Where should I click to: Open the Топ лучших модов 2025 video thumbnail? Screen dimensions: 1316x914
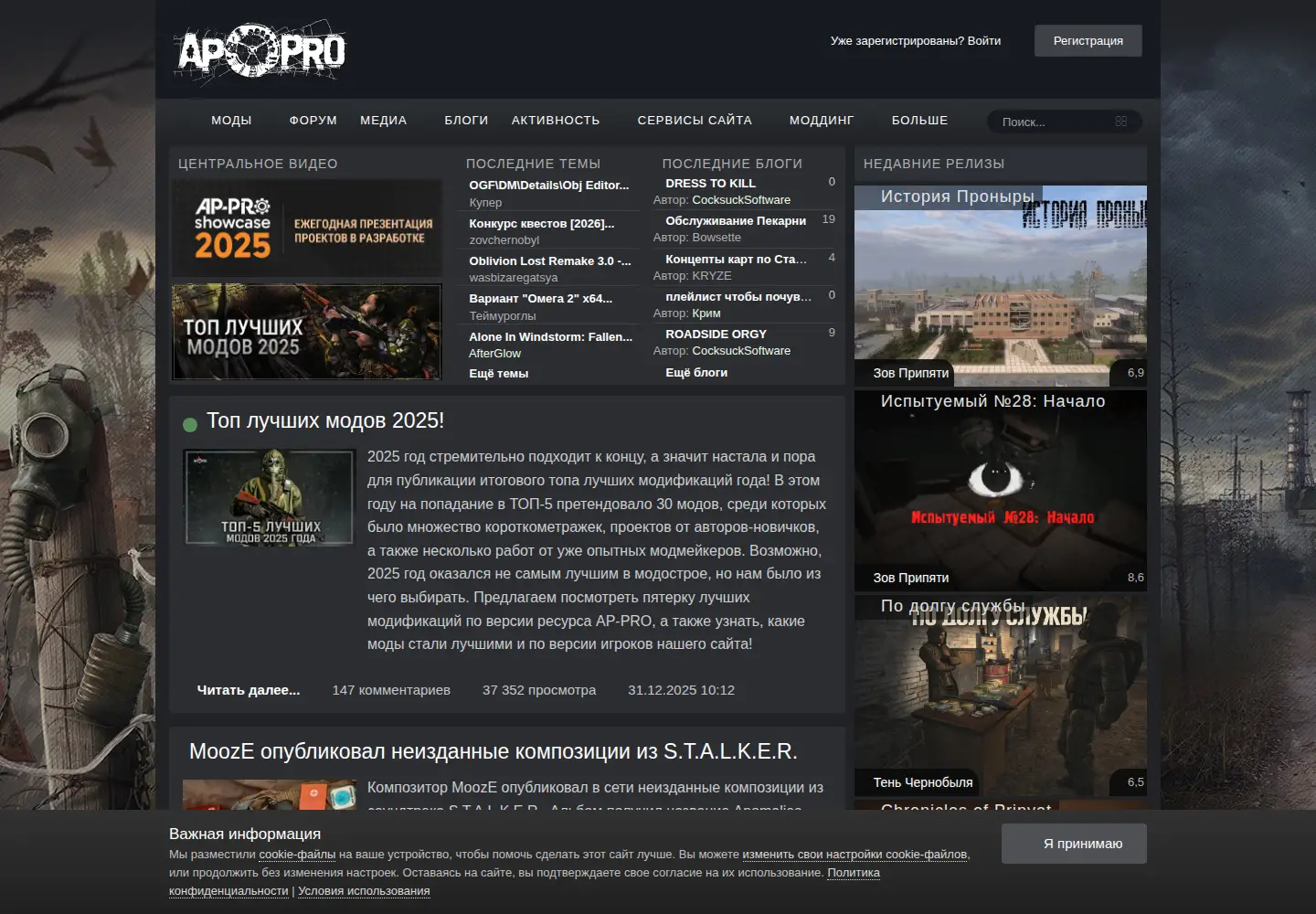tap(307, 332)
